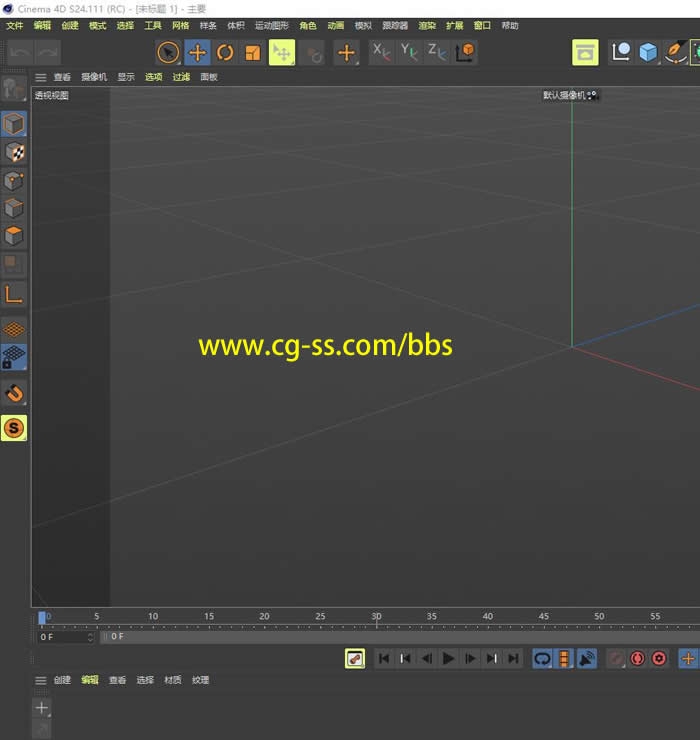Expand the cube primitive objects palette
Screen dimensions: 700x740
649,52
